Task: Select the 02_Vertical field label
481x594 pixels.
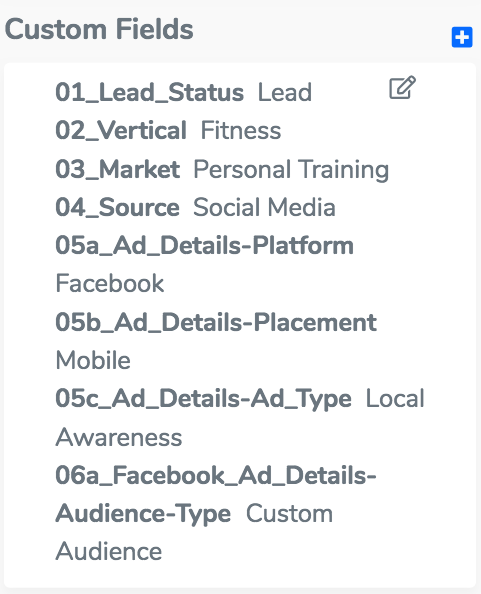Action: point(121,131)
